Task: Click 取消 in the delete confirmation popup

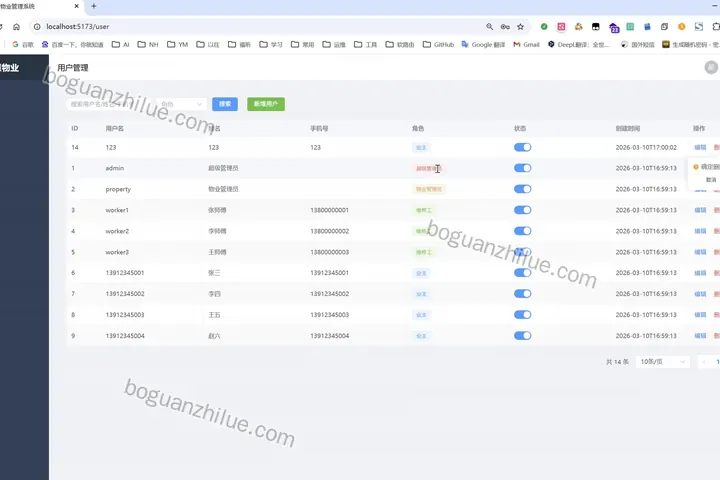Action: click(711, 180)
